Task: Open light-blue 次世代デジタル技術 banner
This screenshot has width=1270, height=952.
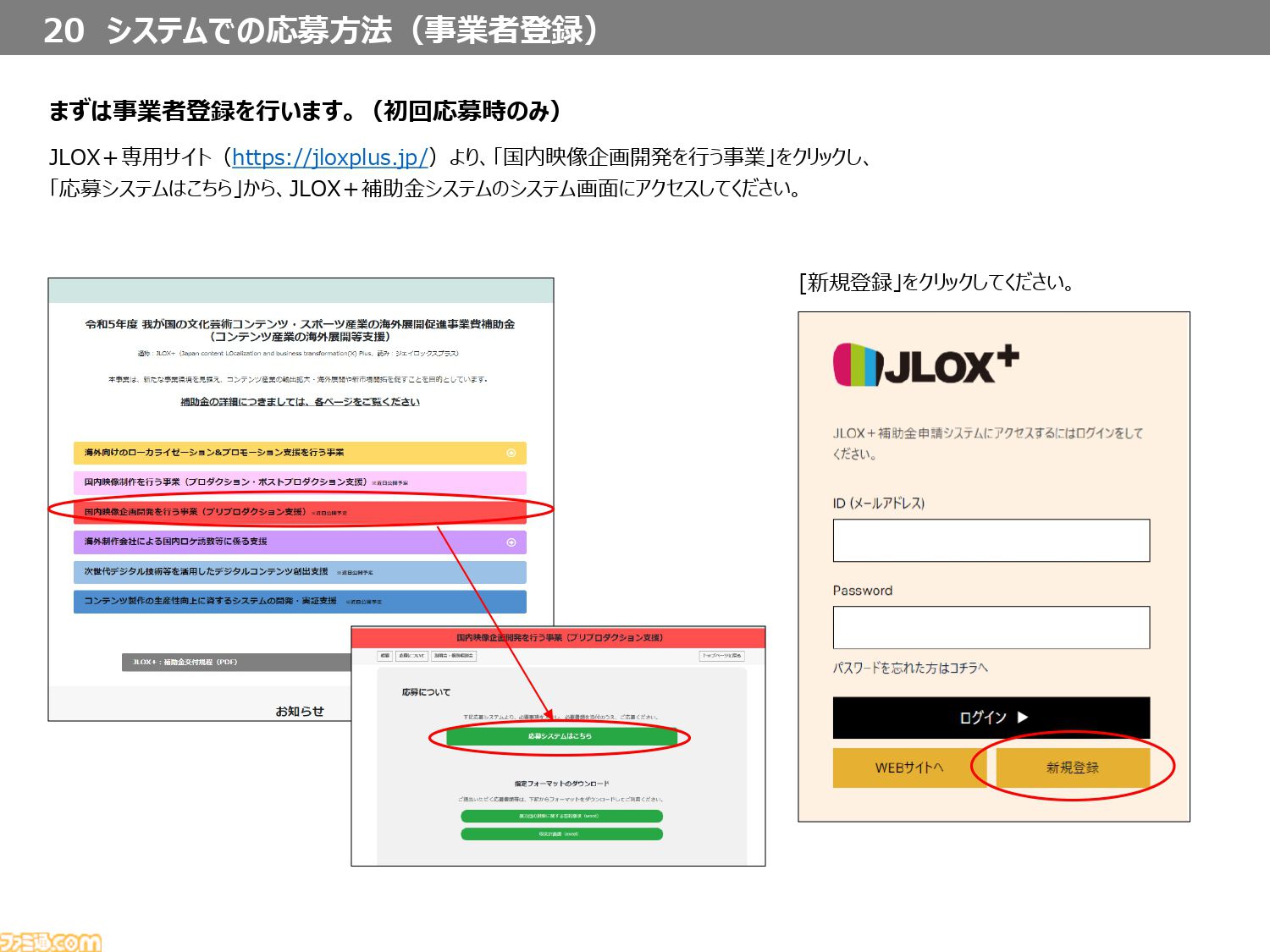Action: coord(300,572)
